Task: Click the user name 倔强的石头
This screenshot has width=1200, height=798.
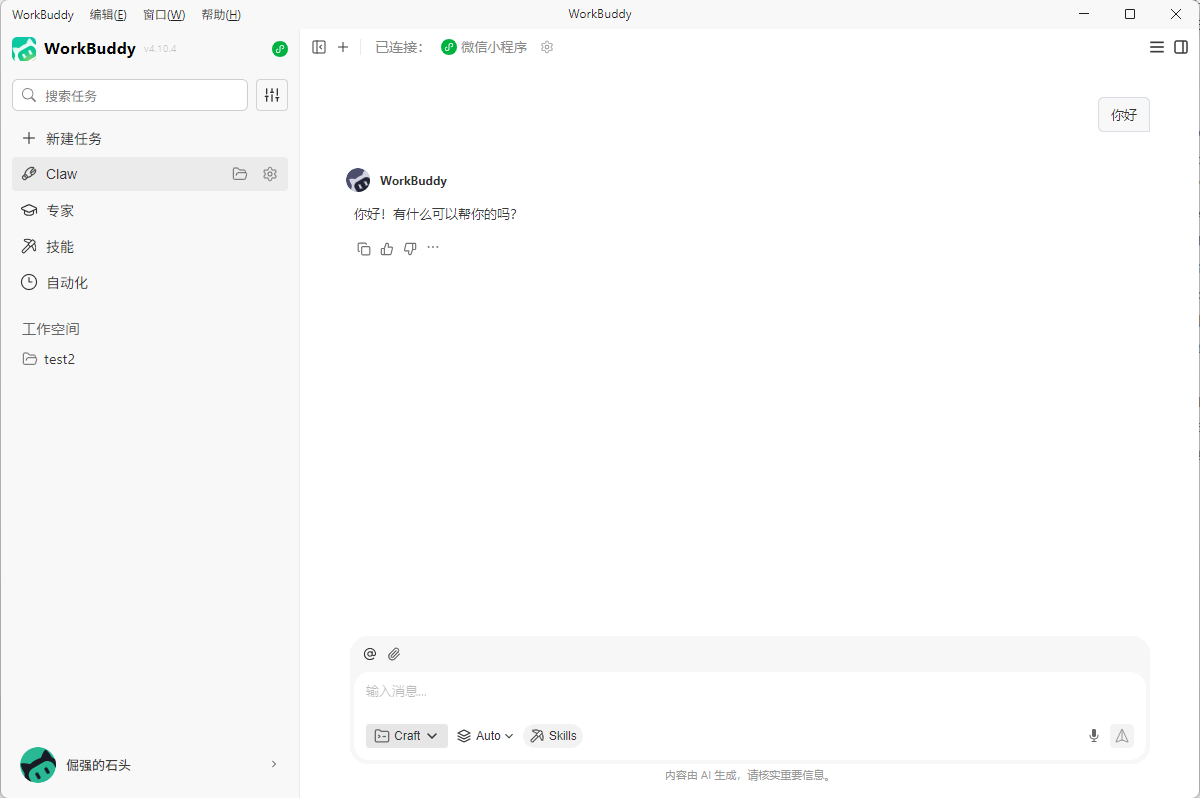Action: click(98, 765)
